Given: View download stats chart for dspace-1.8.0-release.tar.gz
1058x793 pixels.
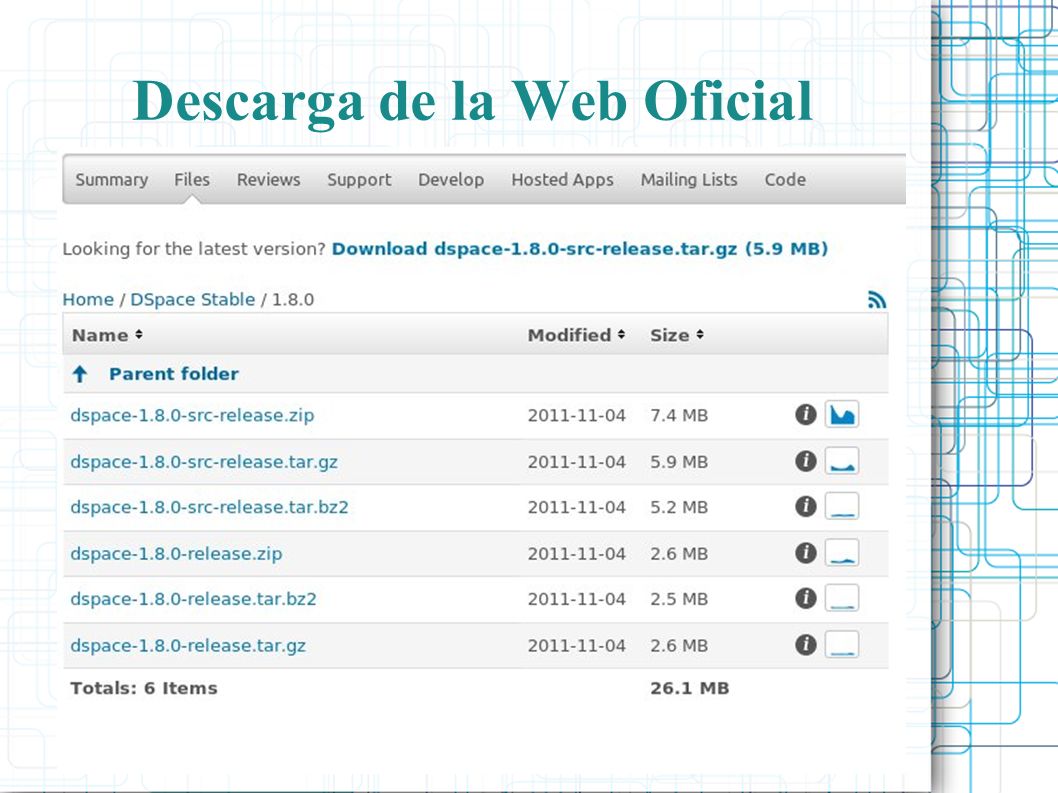Looking at the screenshot, I should [x=842, y=645].
